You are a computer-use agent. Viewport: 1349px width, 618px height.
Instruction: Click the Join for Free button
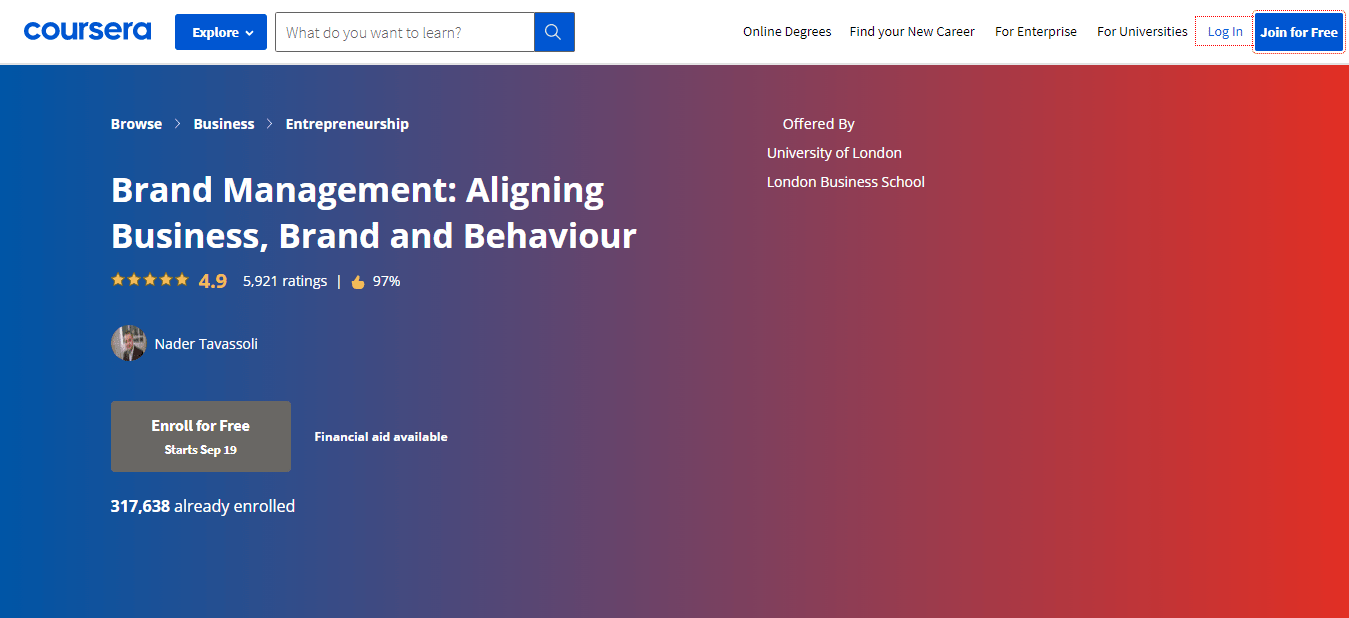pos(1298,32)
